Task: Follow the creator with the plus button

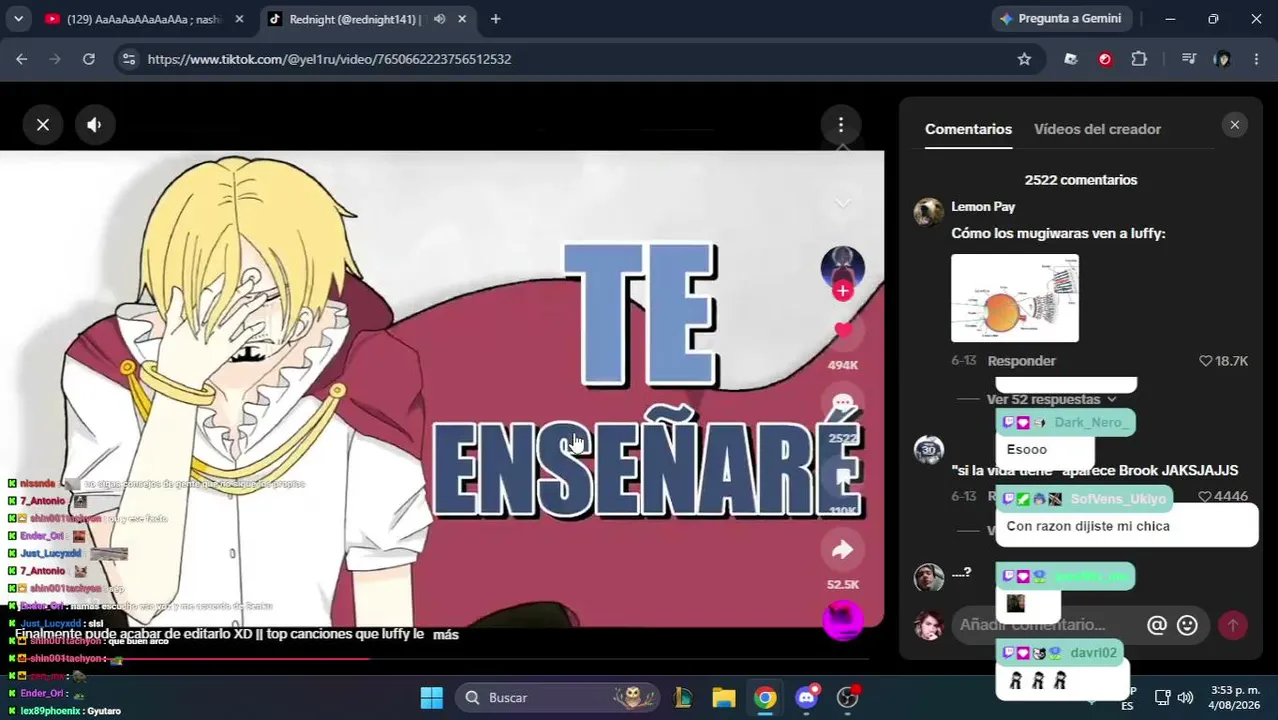Action: (843, 291)
